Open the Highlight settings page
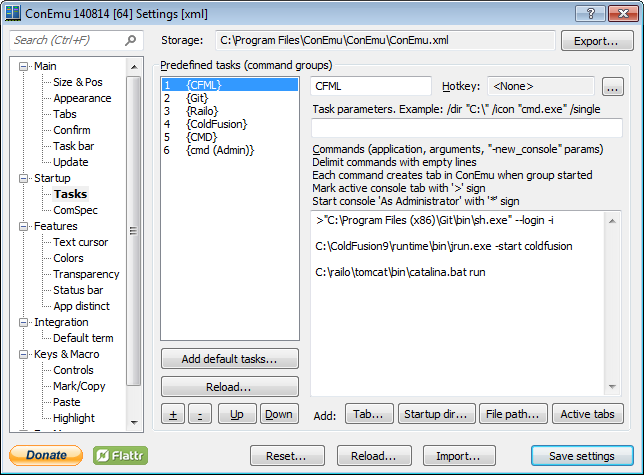644x475 pixels. click(74, 418)
